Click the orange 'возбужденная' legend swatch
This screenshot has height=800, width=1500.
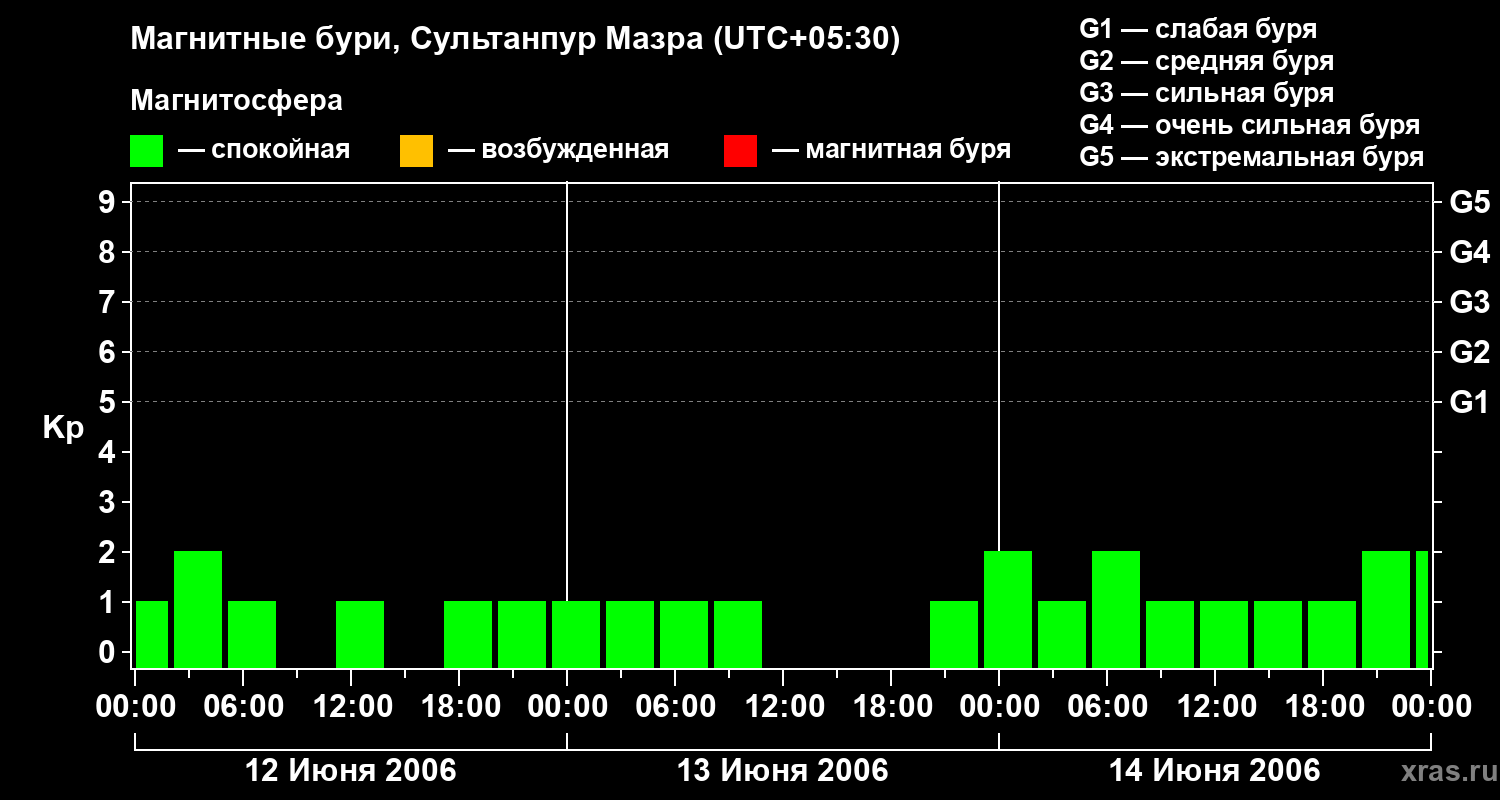click(416, 151)
